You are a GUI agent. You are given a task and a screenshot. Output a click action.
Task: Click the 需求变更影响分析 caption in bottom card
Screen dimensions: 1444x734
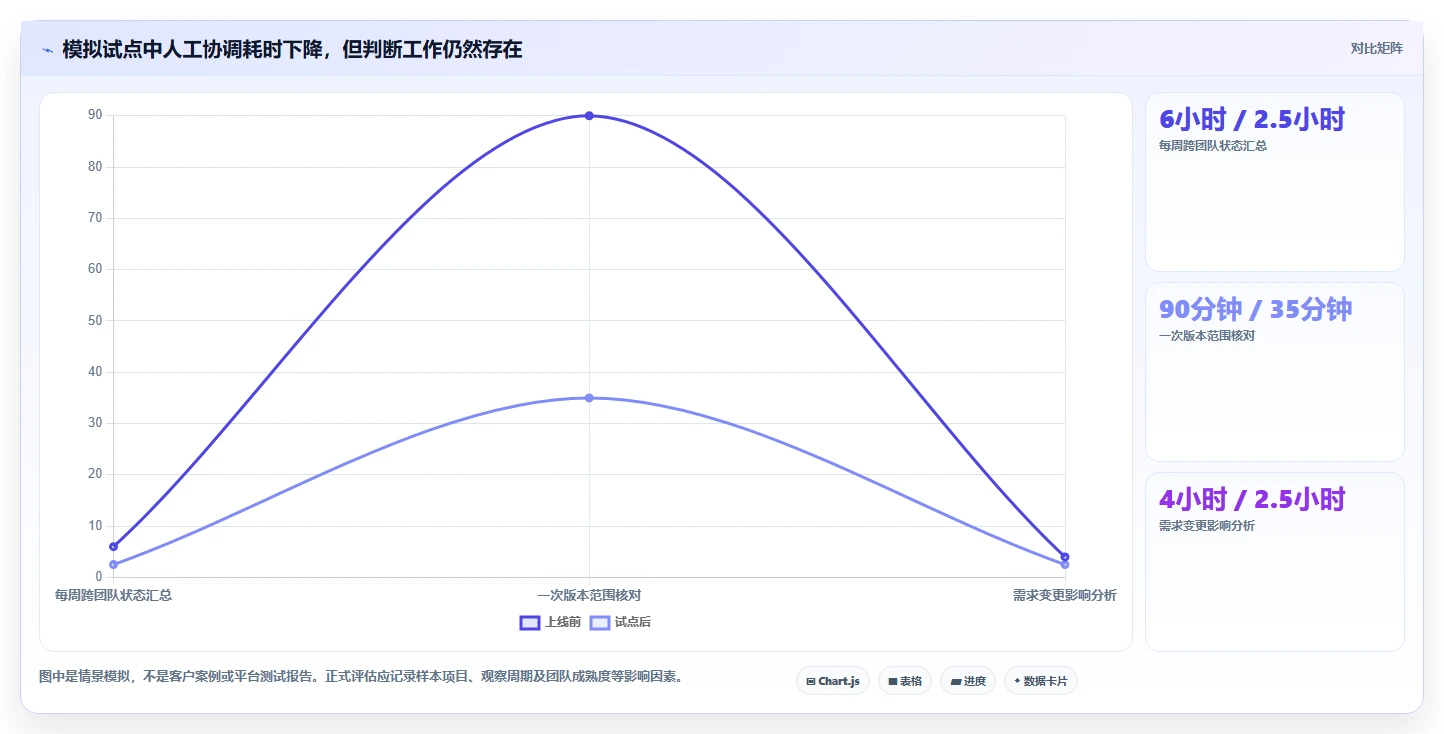coord(1207,526)
